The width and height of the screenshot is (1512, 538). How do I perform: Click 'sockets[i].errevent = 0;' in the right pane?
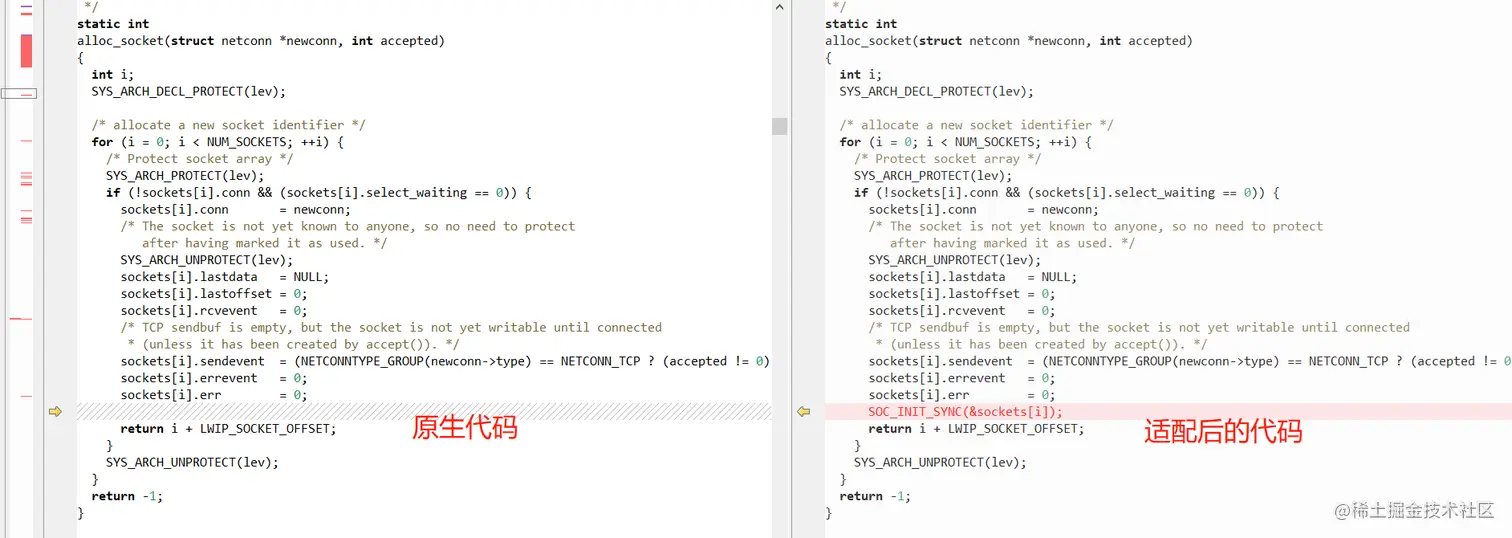point(961,378)
